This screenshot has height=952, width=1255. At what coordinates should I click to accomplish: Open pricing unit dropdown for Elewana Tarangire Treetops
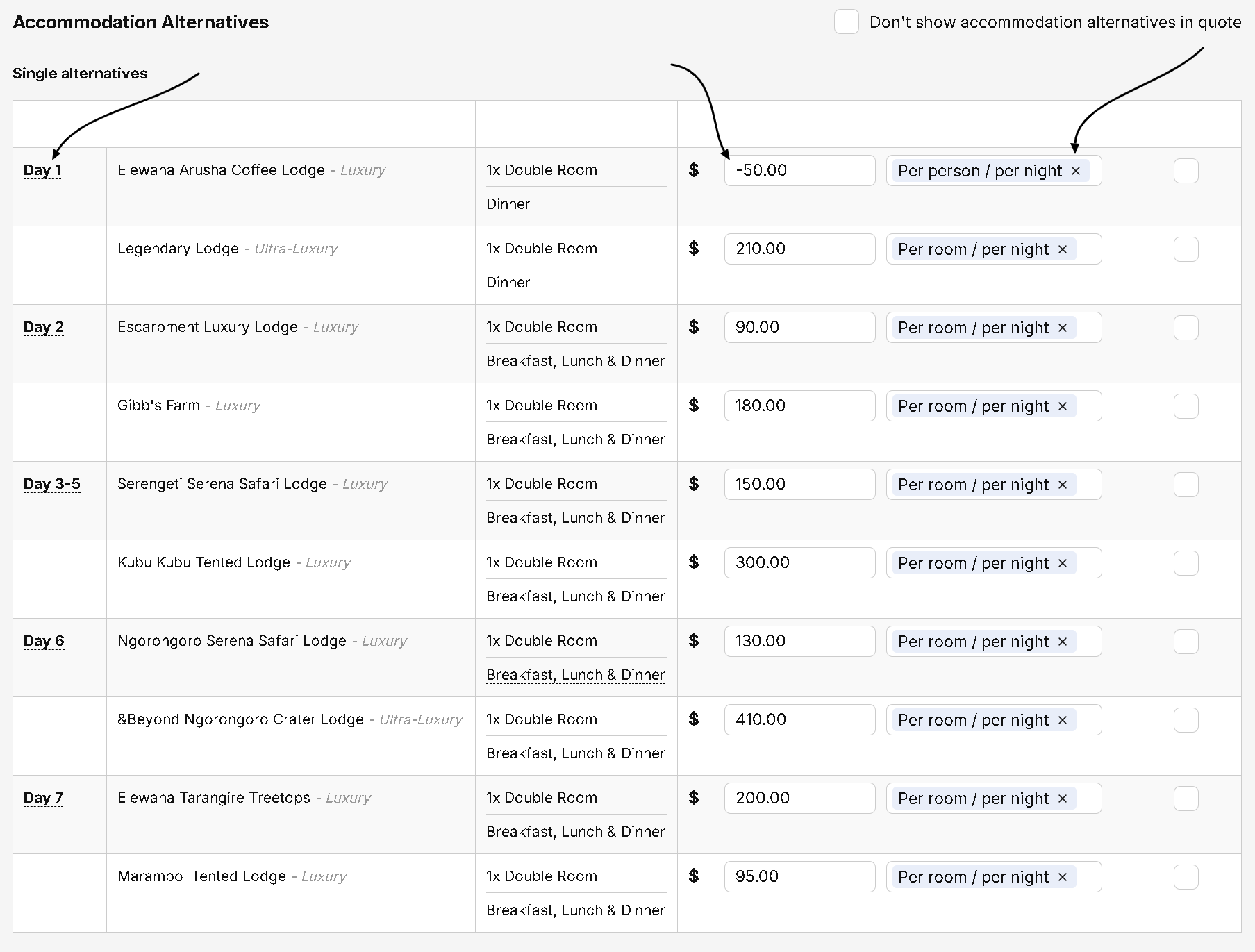[994, 799]
